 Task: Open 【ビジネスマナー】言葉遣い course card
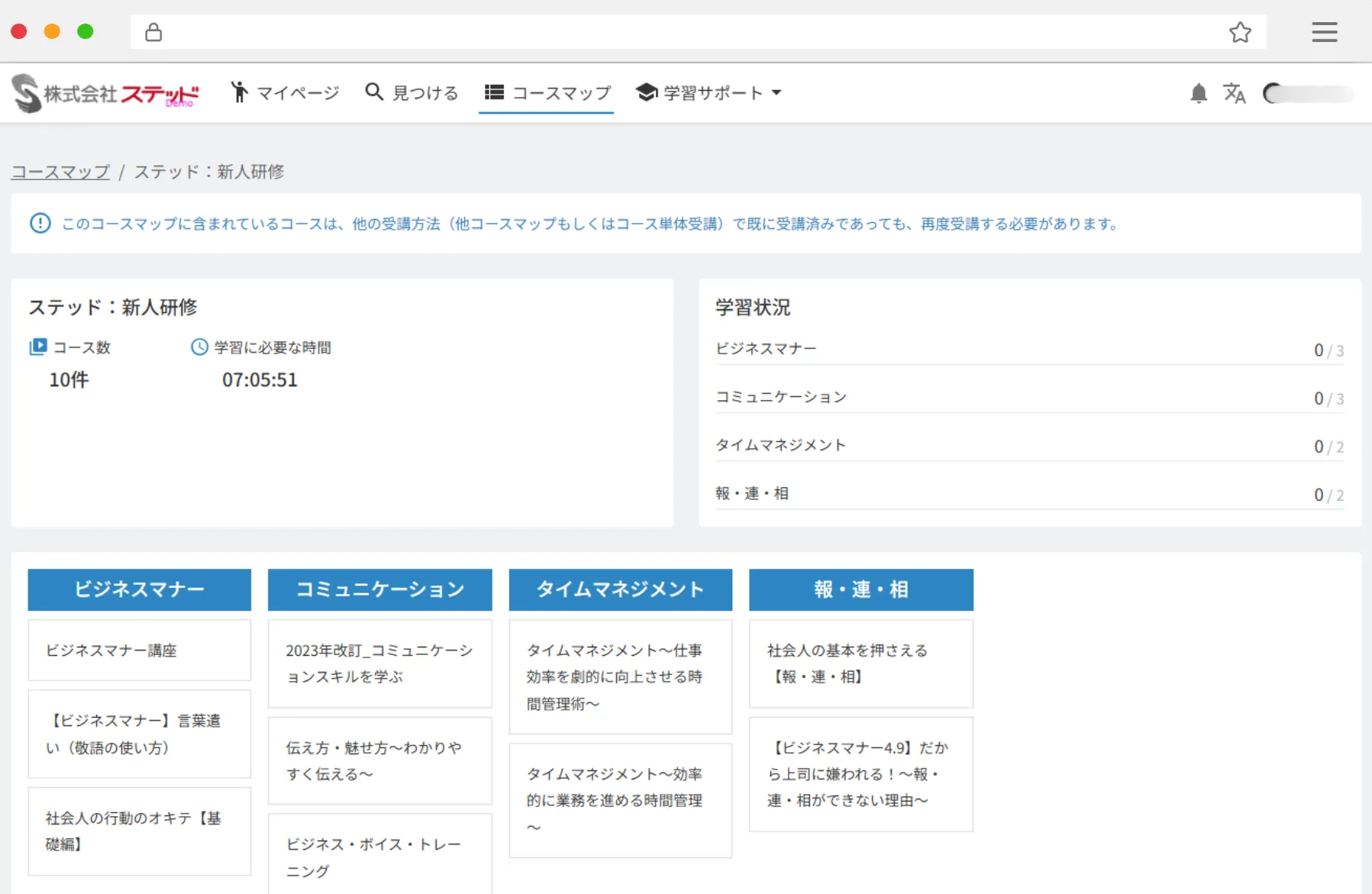tap(139, 734)
